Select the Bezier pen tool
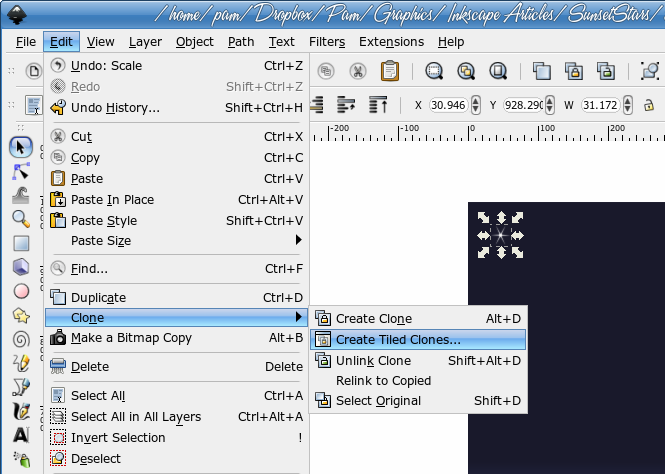 (x=21, y=387)
